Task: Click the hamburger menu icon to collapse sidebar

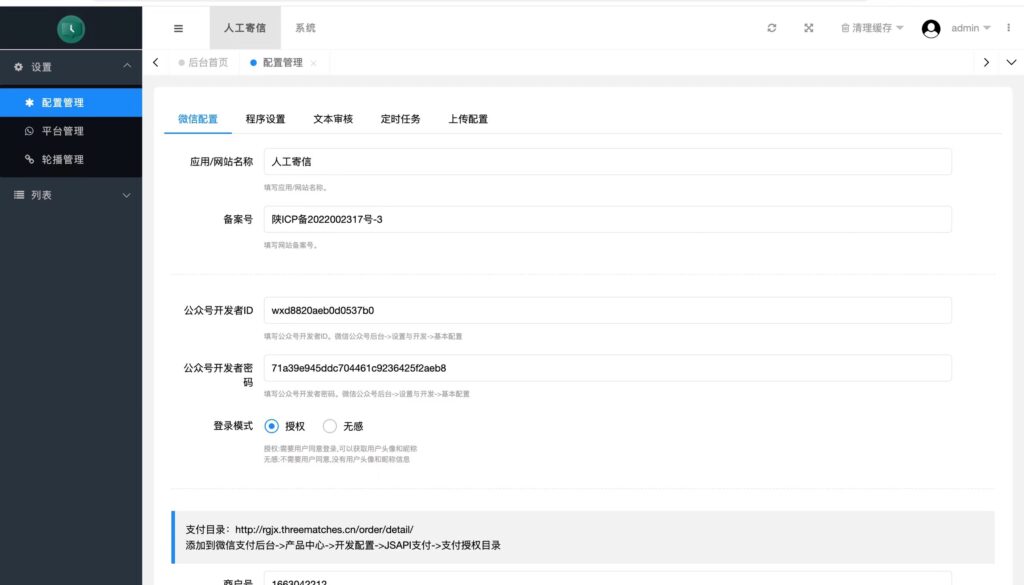Action: pyautogui.click(x=179, y=27)
